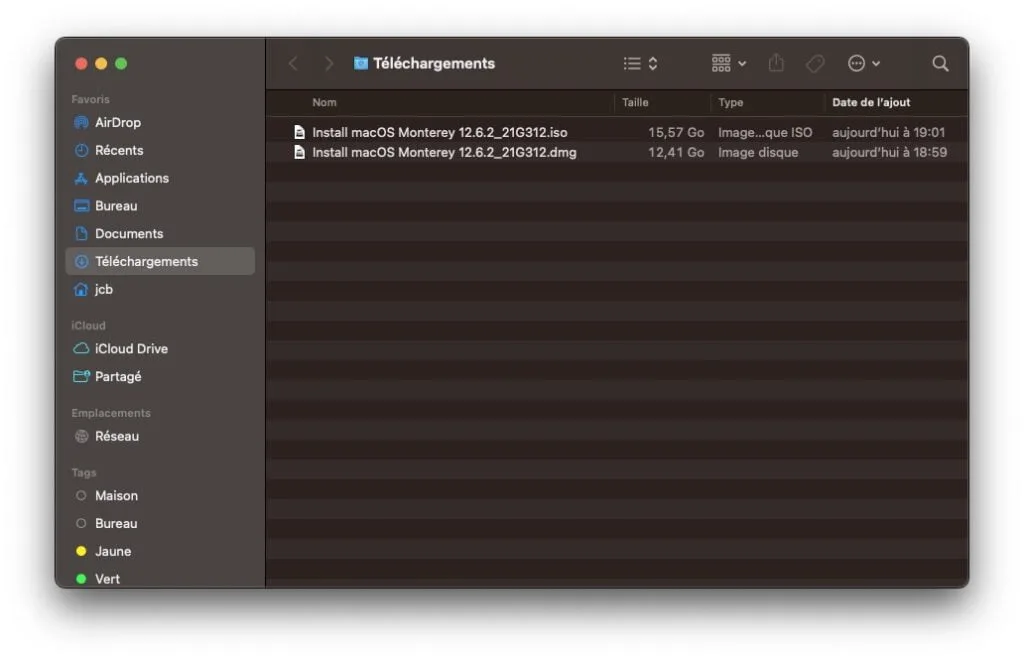
Task: Go back with the left chevron
Action: click(293, 63)
